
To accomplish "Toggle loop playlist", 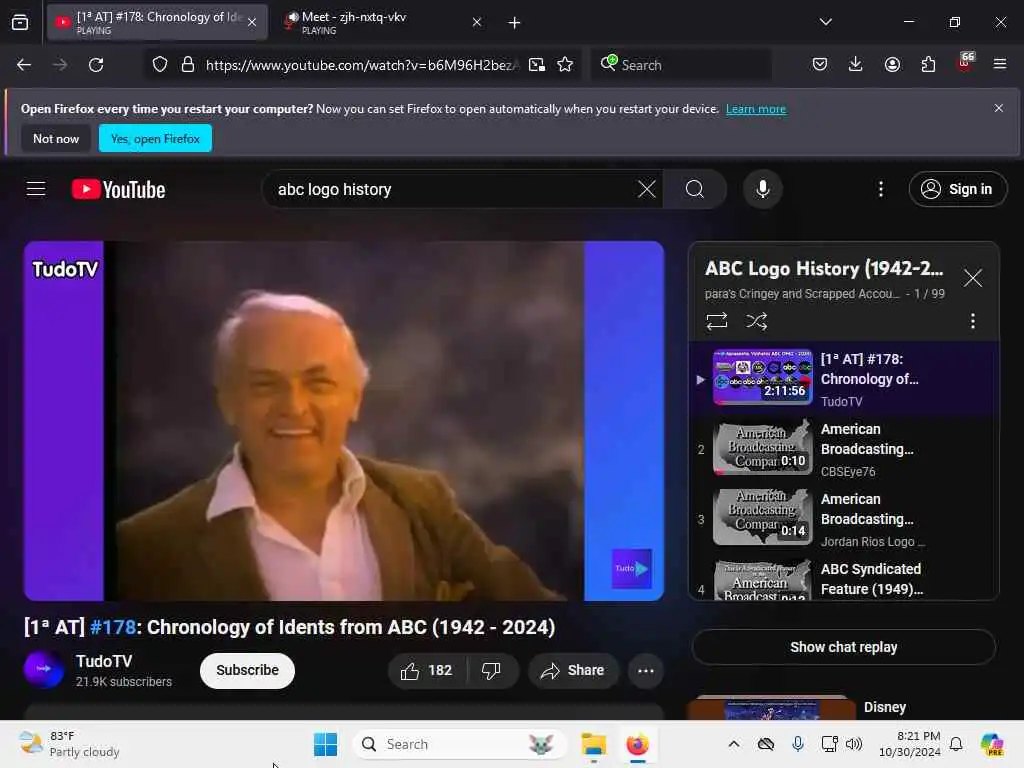I will (x=716, y=321).
